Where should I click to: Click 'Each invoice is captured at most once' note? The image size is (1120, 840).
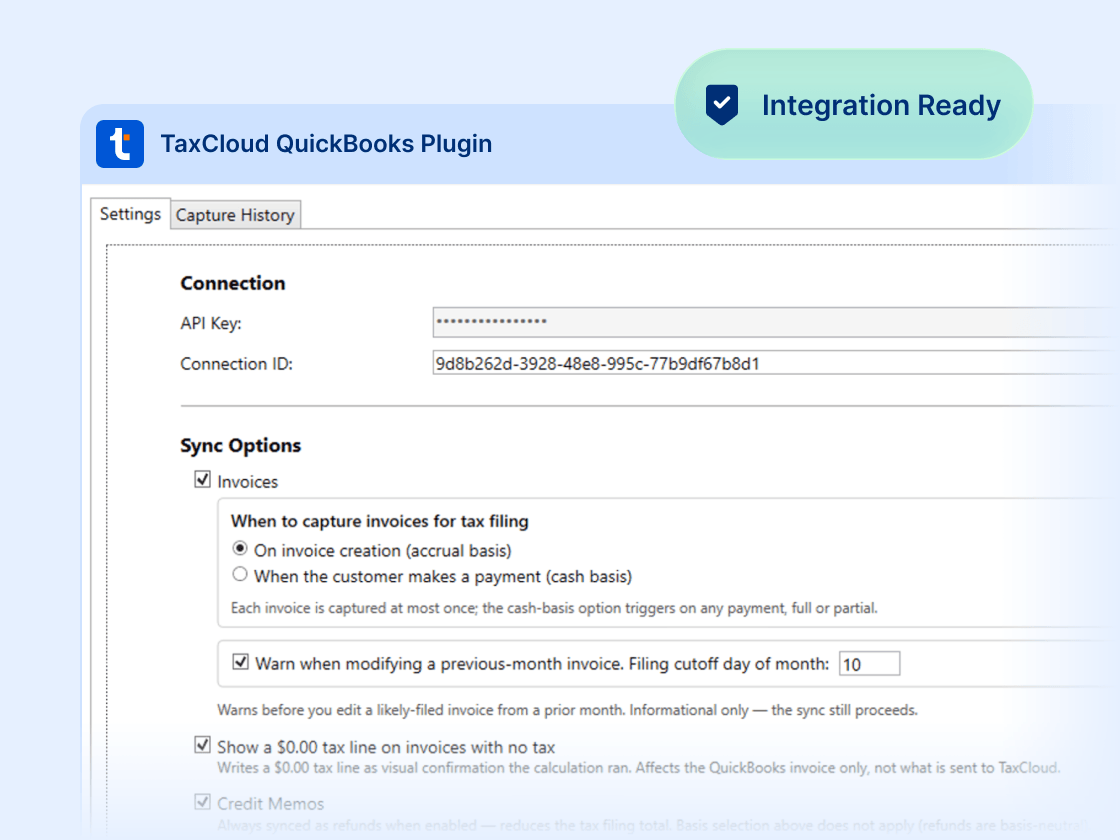pyautogui.click(x=554, y=608)
